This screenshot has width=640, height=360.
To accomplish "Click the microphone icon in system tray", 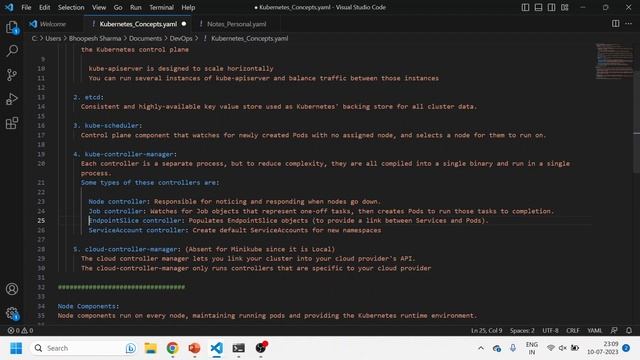I will 513,348.
